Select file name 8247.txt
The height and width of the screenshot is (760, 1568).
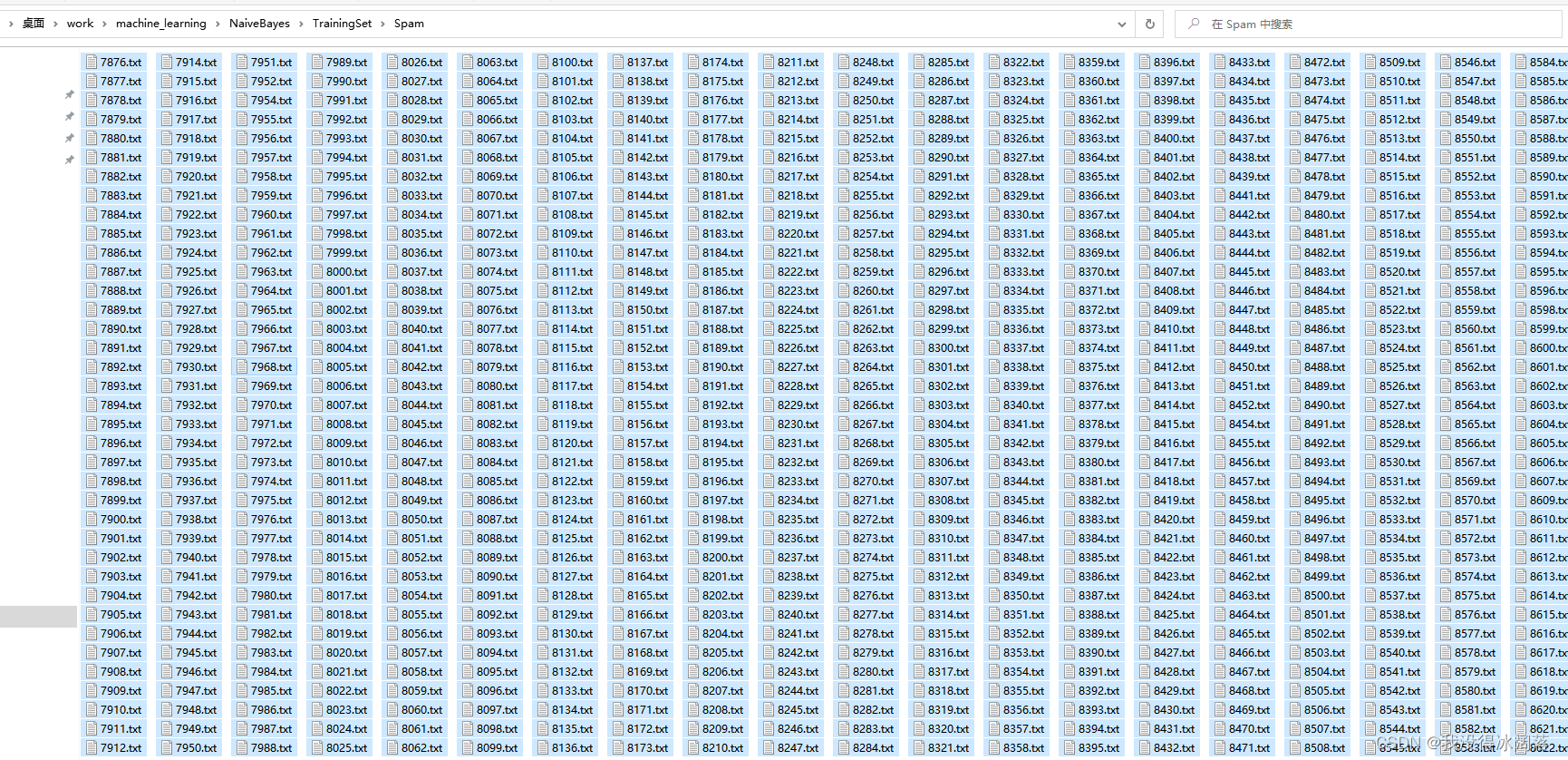pos(799,748)
